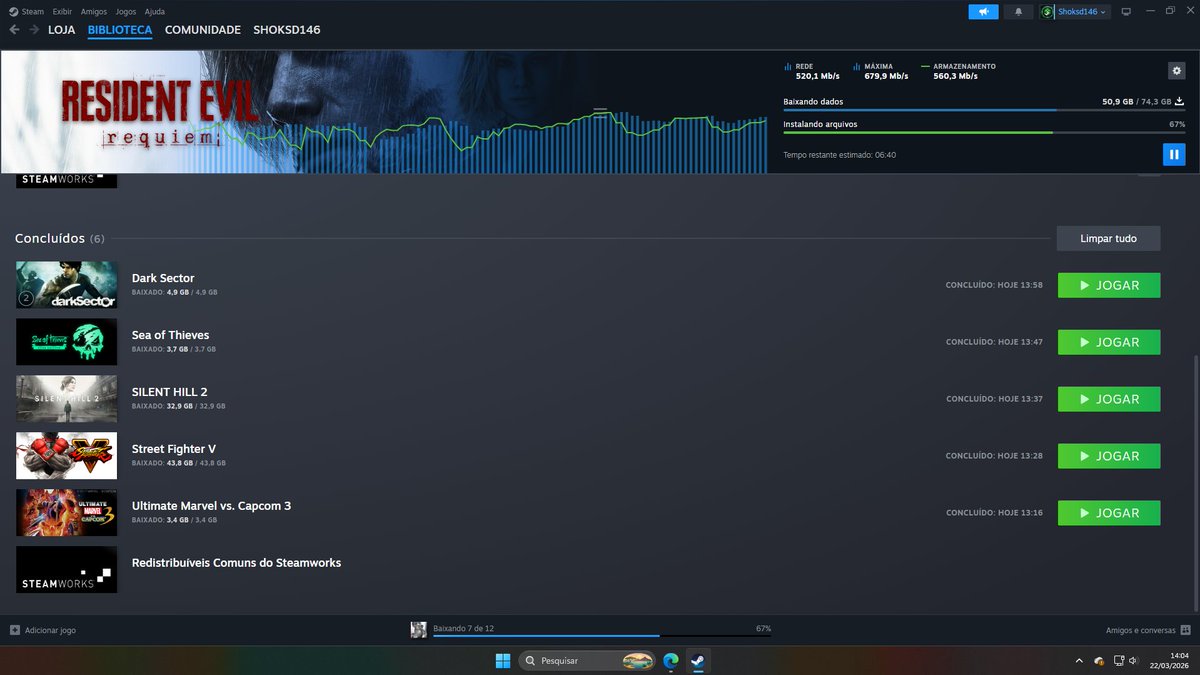
Task: Click the ARMAZENAMENTO legend
Action: tap(958, 71)
